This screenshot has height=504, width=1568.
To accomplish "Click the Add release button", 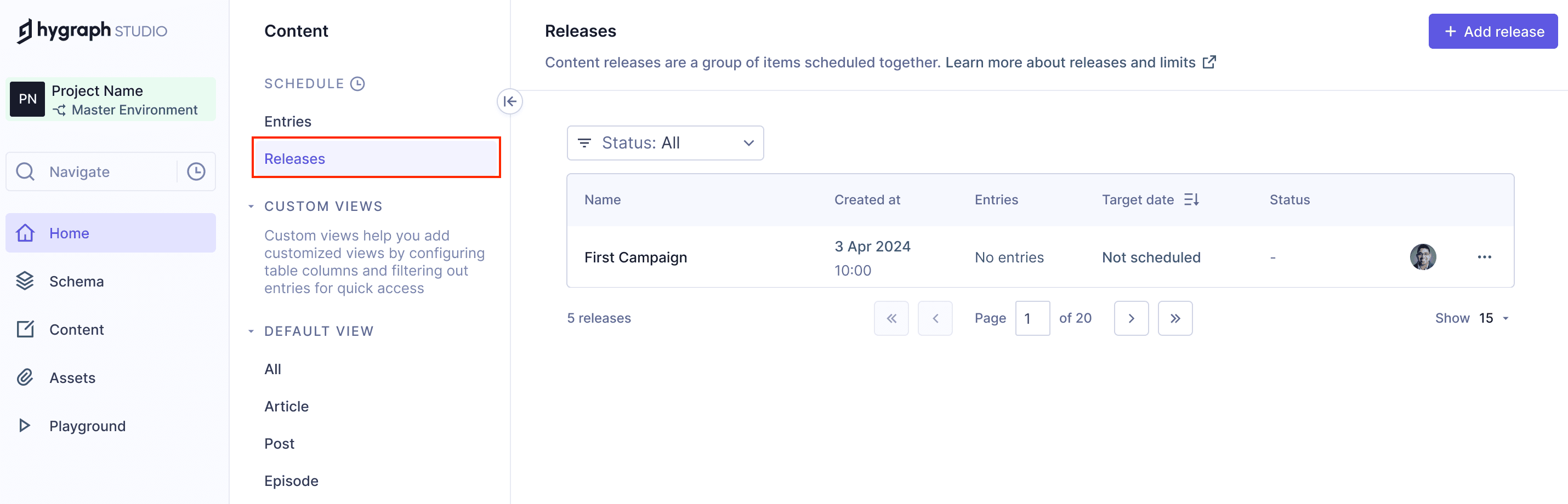I will click(1492, 32).
